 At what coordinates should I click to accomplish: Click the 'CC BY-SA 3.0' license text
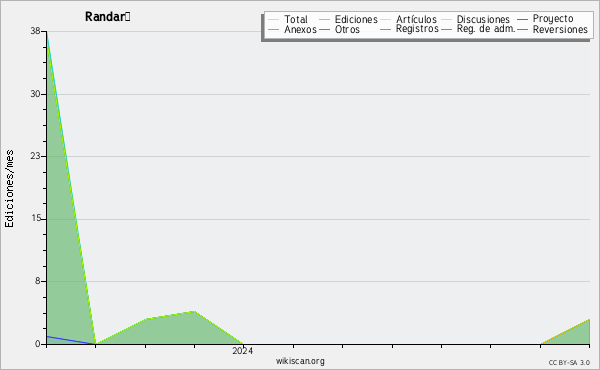click(569, 363)
